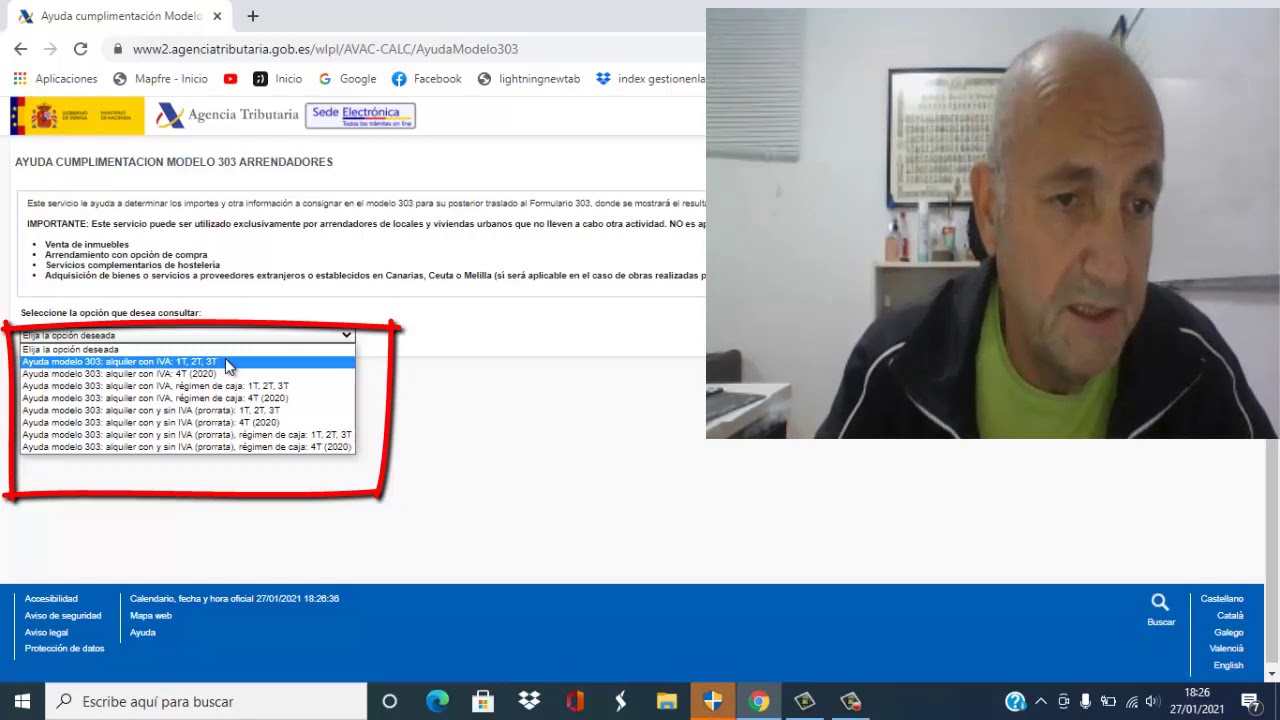Open the YouTube bookmark
Viewport: 1280px width, 720px height.
tap(230, 79)
